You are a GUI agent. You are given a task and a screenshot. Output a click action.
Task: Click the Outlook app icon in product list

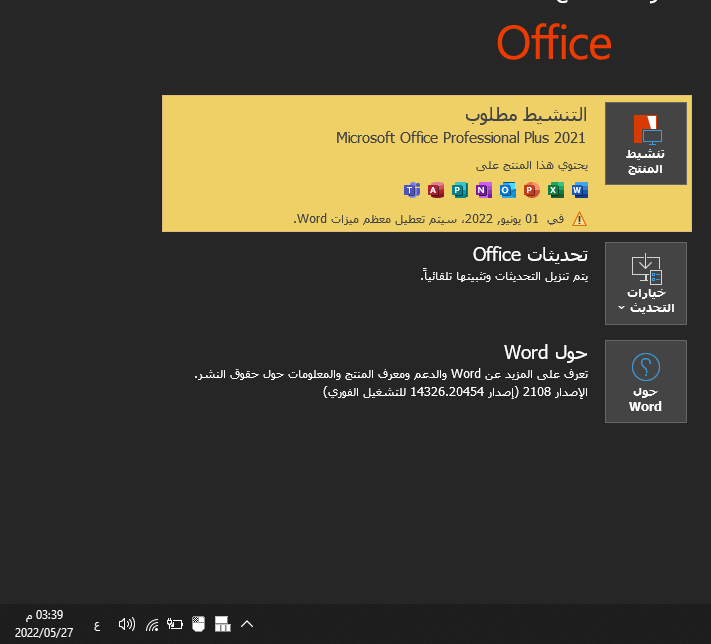[x=507, y=190]
